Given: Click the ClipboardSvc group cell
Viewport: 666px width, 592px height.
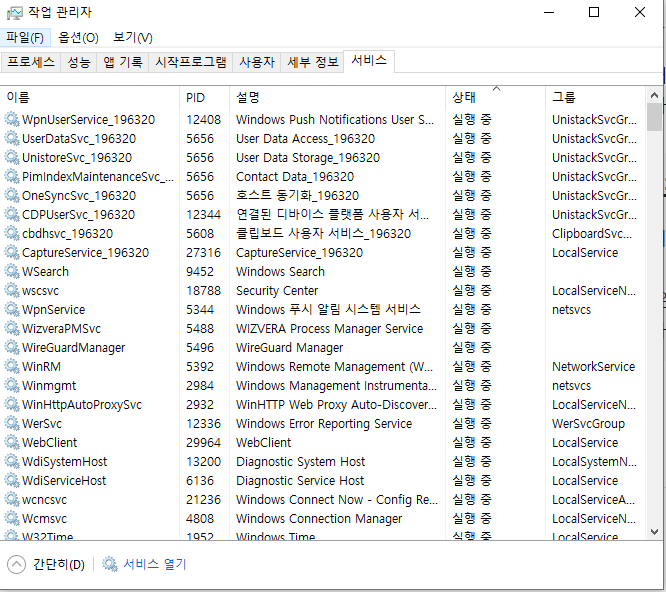Looking at the screenshot, I should click(x=592, y=234).
